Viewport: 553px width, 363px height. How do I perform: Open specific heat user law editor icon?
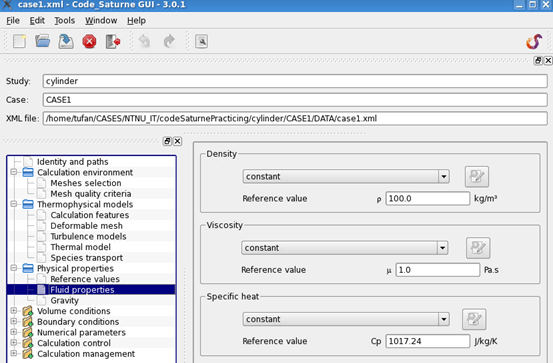click(474, 319)
